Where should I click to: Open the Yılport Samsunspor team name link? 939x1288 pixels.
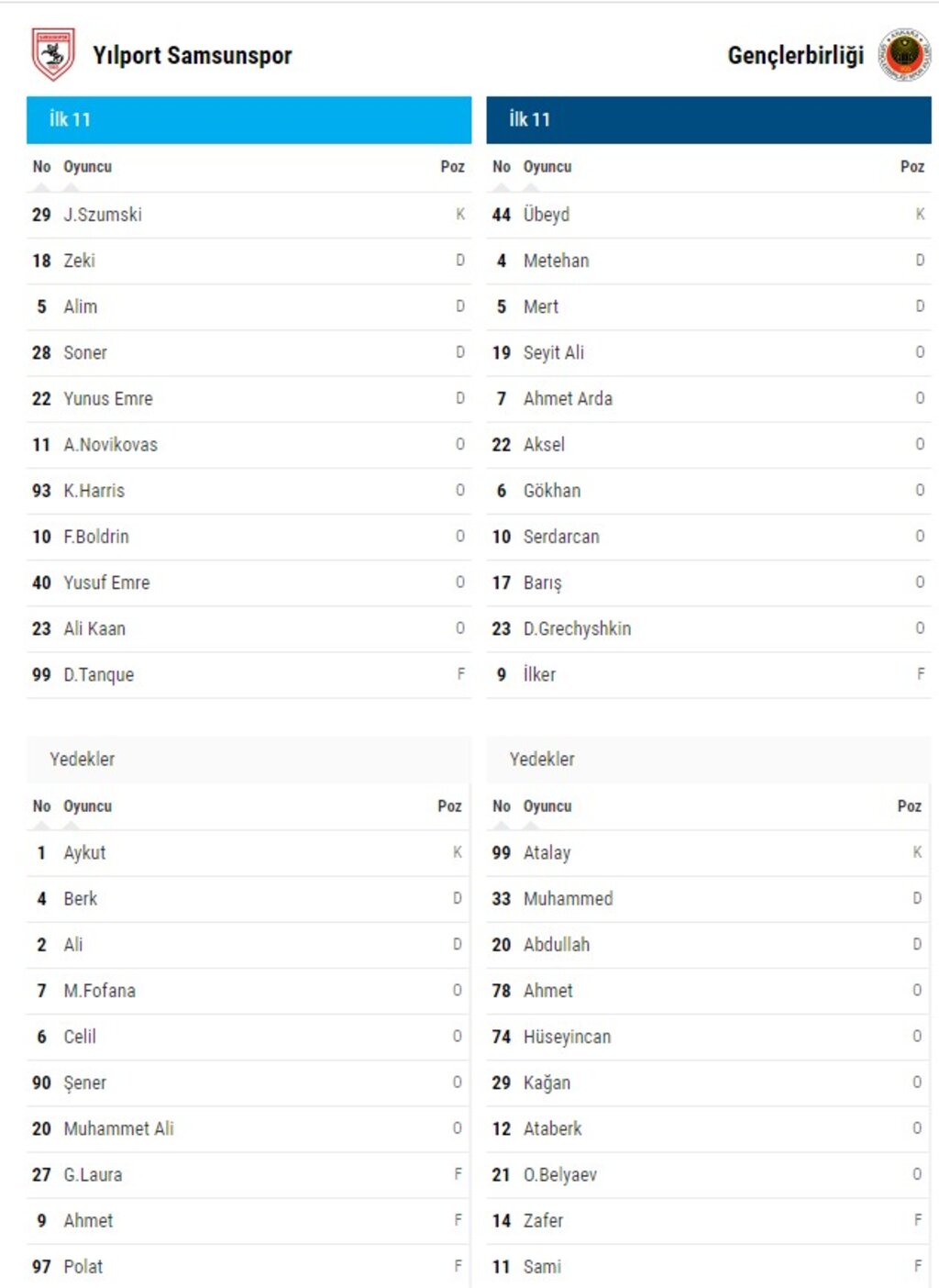192,55
